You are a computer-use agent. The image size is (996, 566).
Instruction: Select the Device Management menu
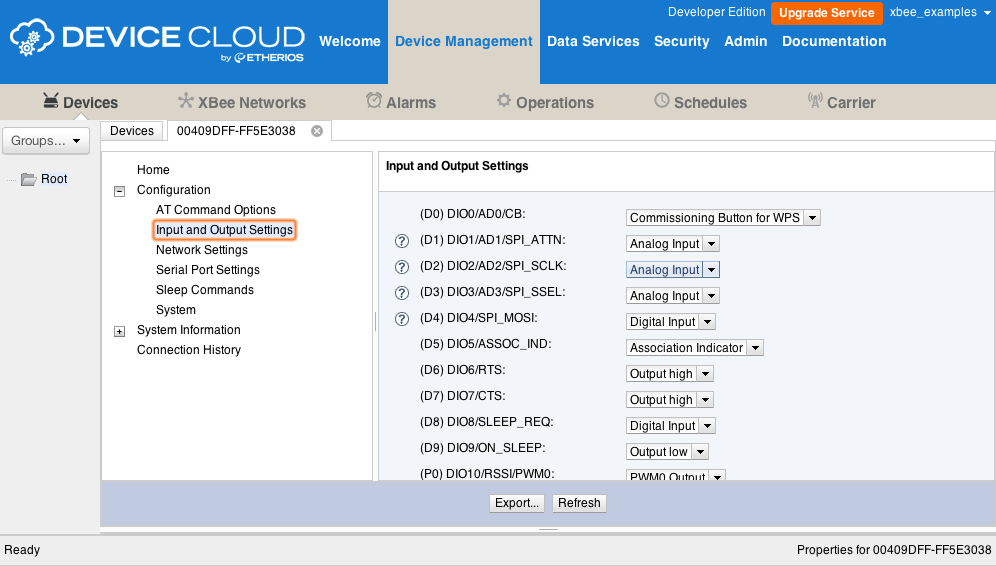pos(464,41)
